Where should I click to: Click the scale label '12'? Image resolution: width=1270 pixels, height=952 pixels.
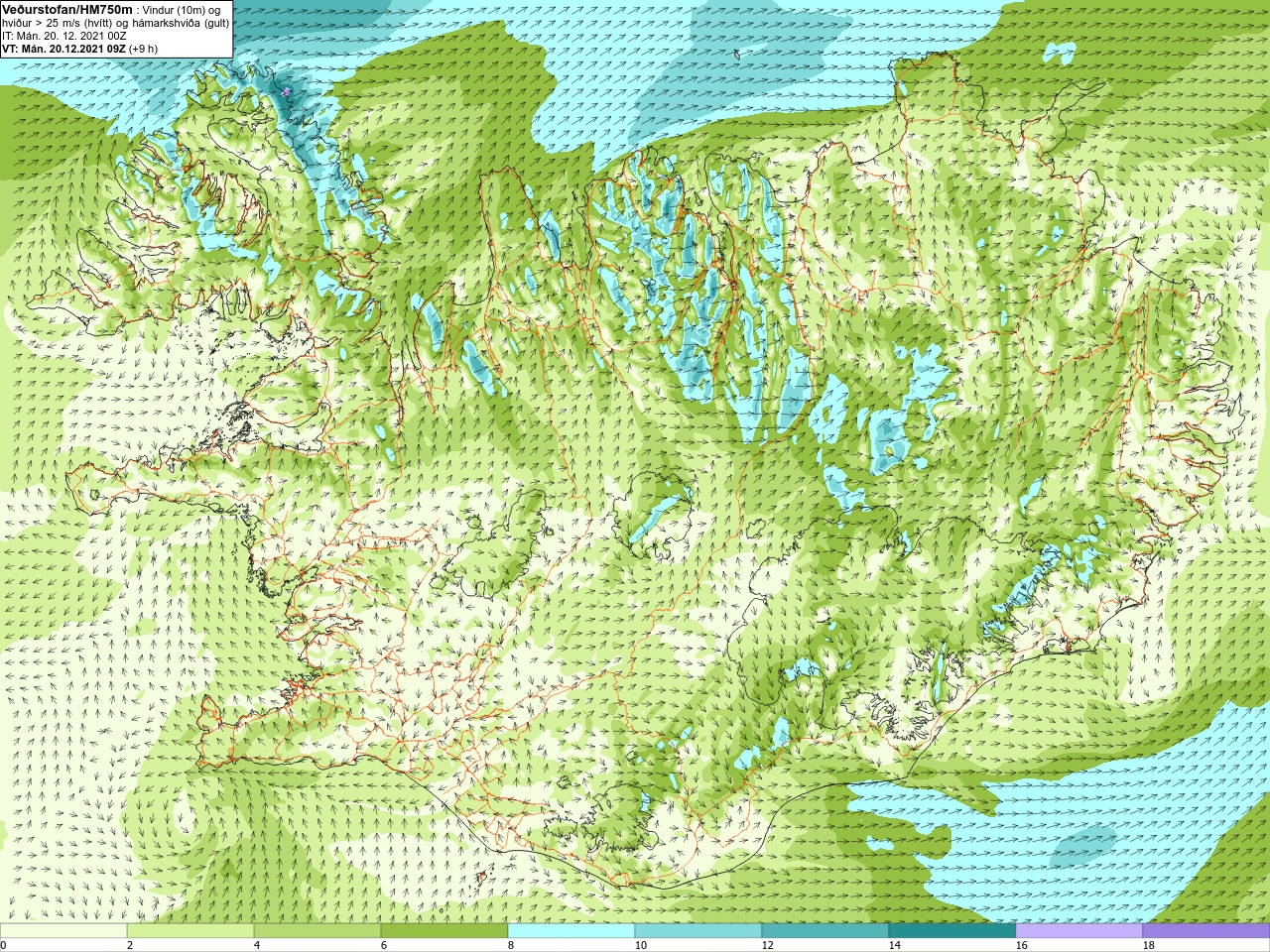point(768,945)
